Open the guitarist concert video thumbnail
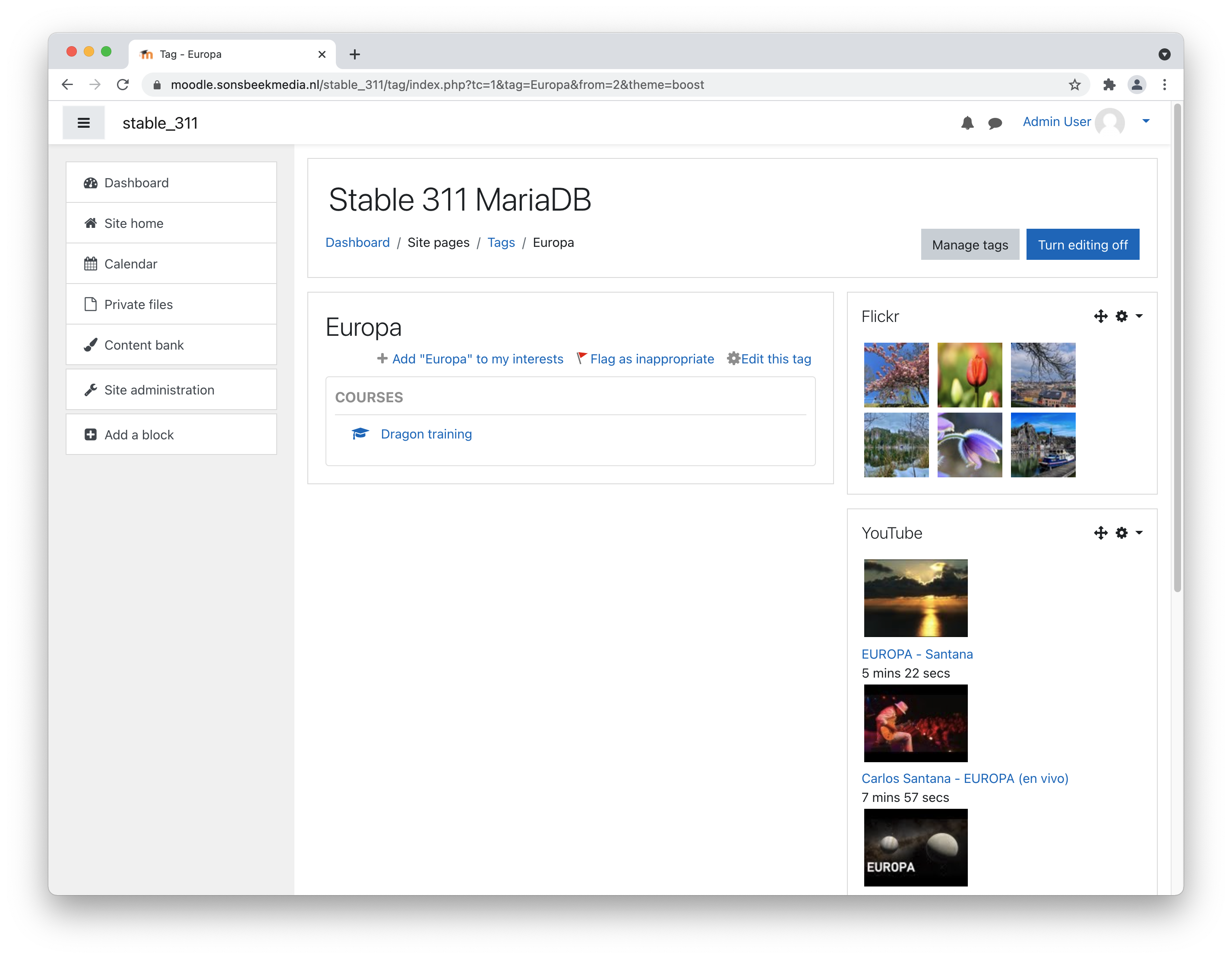 point(916,724)
